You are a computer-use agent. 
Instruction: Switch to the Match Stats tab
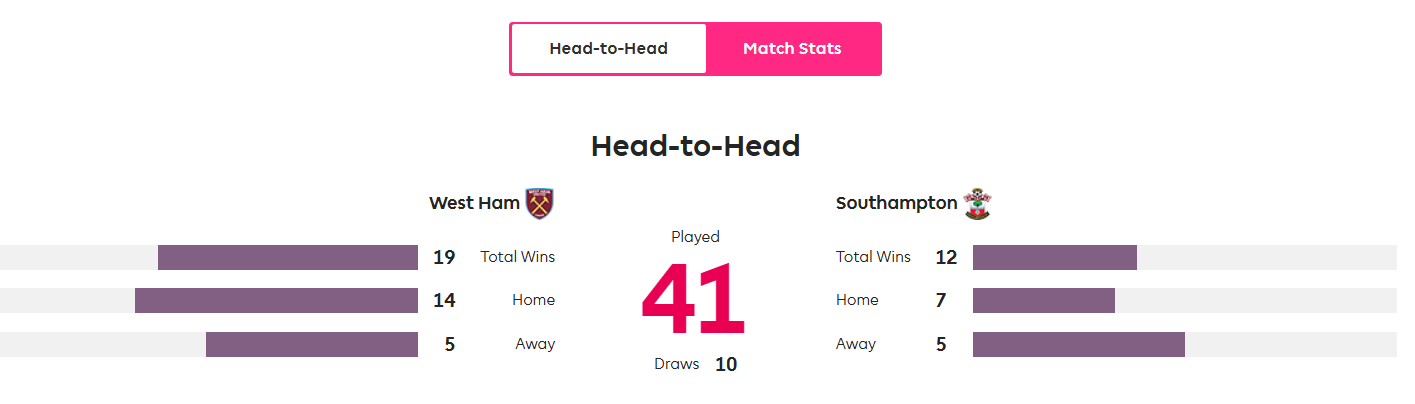pyautogui.click(x=793, y=49)
